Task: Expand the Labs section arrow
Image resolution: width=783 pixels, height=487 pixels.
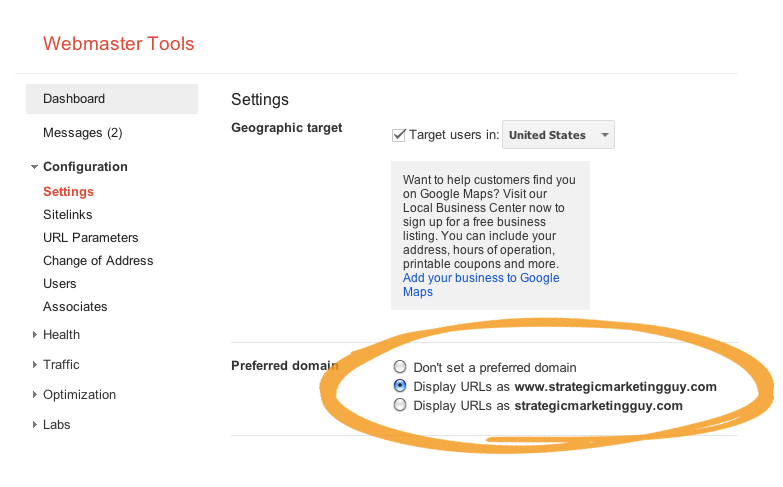Action: click(34, 425)
